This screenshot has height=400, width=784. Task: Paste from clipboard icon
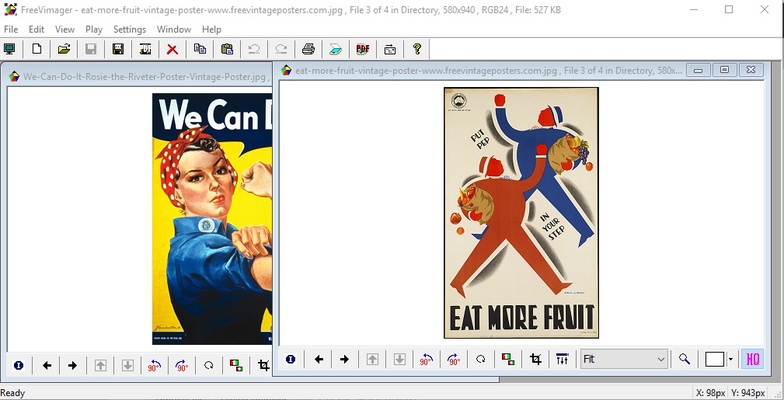[x=226, y=49]
